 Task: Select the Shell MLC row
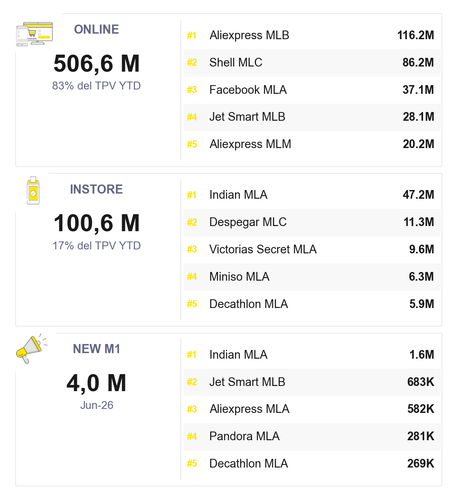(x=312, y=63)
